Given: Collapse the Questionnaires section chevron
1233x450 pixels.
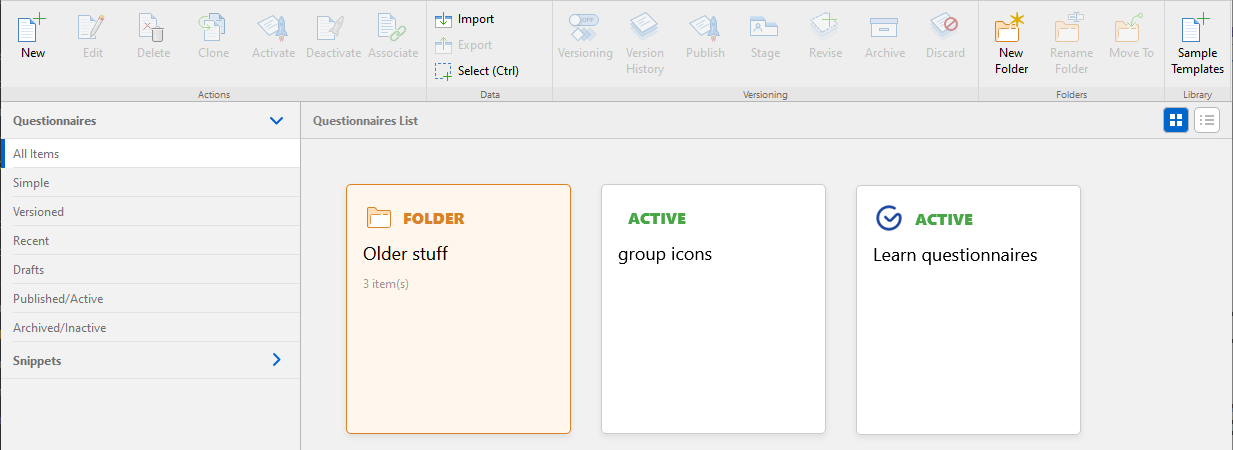Looking at the screenshot, I should coord(277,121).
